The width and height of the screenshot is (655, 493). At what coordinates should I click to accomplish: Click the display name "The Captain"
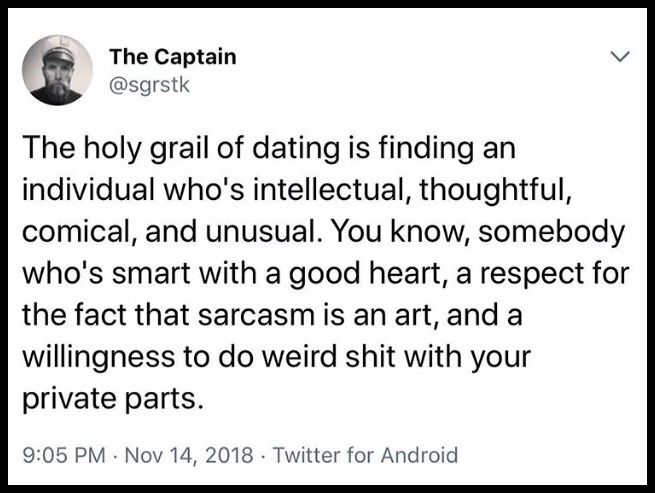(x=173, y=56)
